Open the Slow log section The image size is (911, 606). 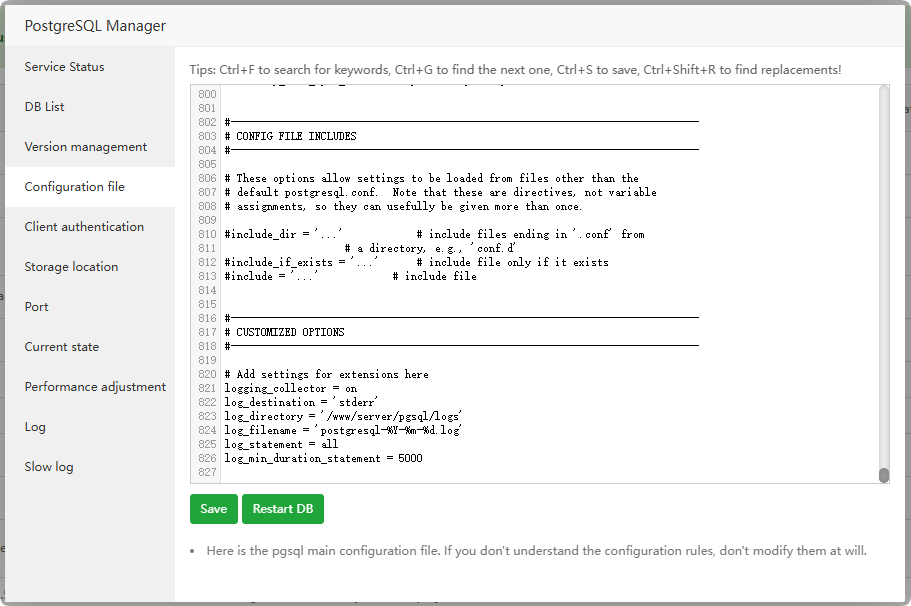pos(49,467)
